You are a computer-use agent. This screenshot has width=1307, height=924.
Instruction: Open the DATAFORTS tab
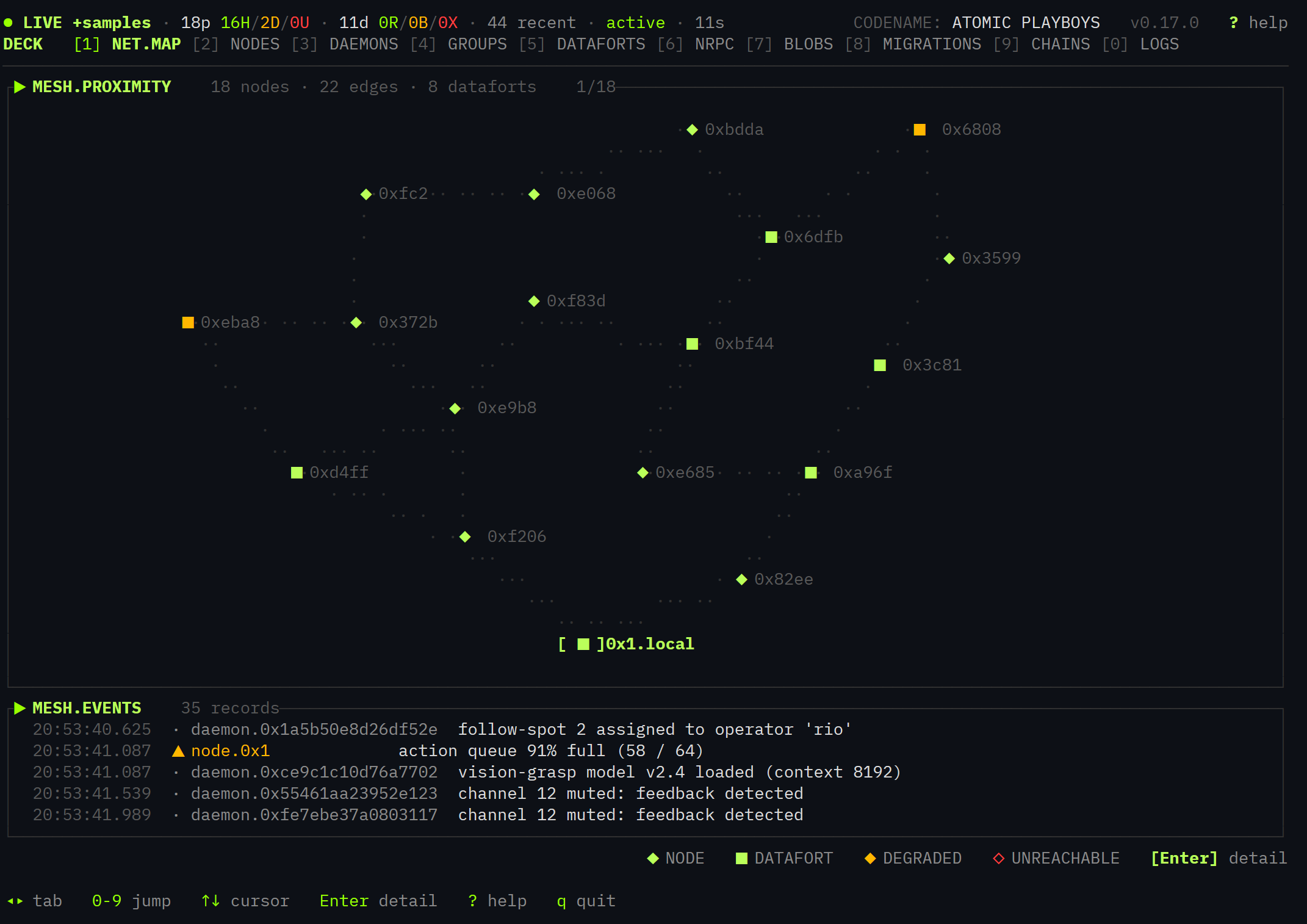pos(582,44)
